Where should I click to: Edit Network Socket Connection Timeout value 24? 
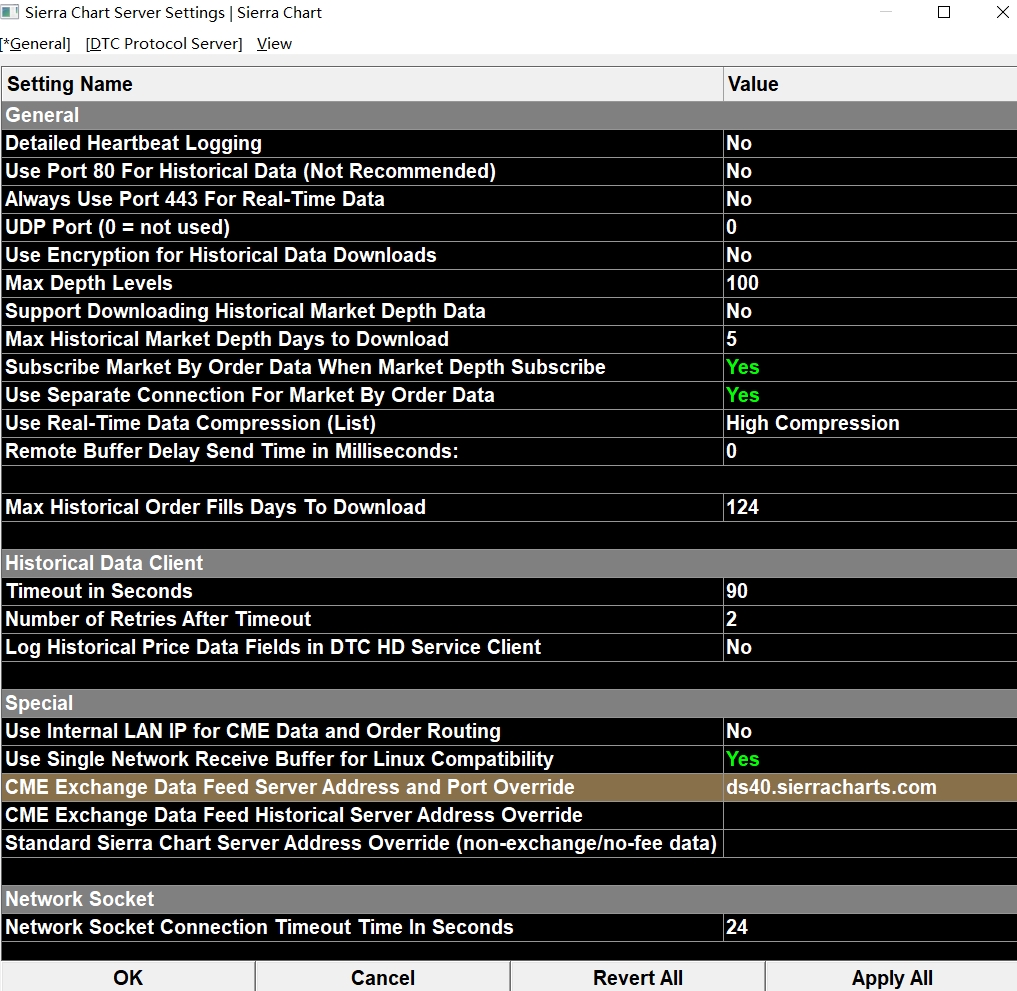point(870,927)
